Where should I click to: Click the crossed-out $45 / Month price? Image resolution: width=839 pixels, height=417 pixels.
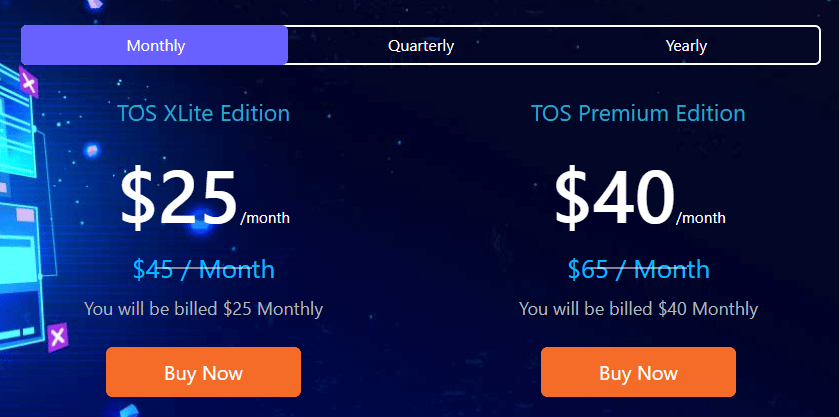(203, 269)
